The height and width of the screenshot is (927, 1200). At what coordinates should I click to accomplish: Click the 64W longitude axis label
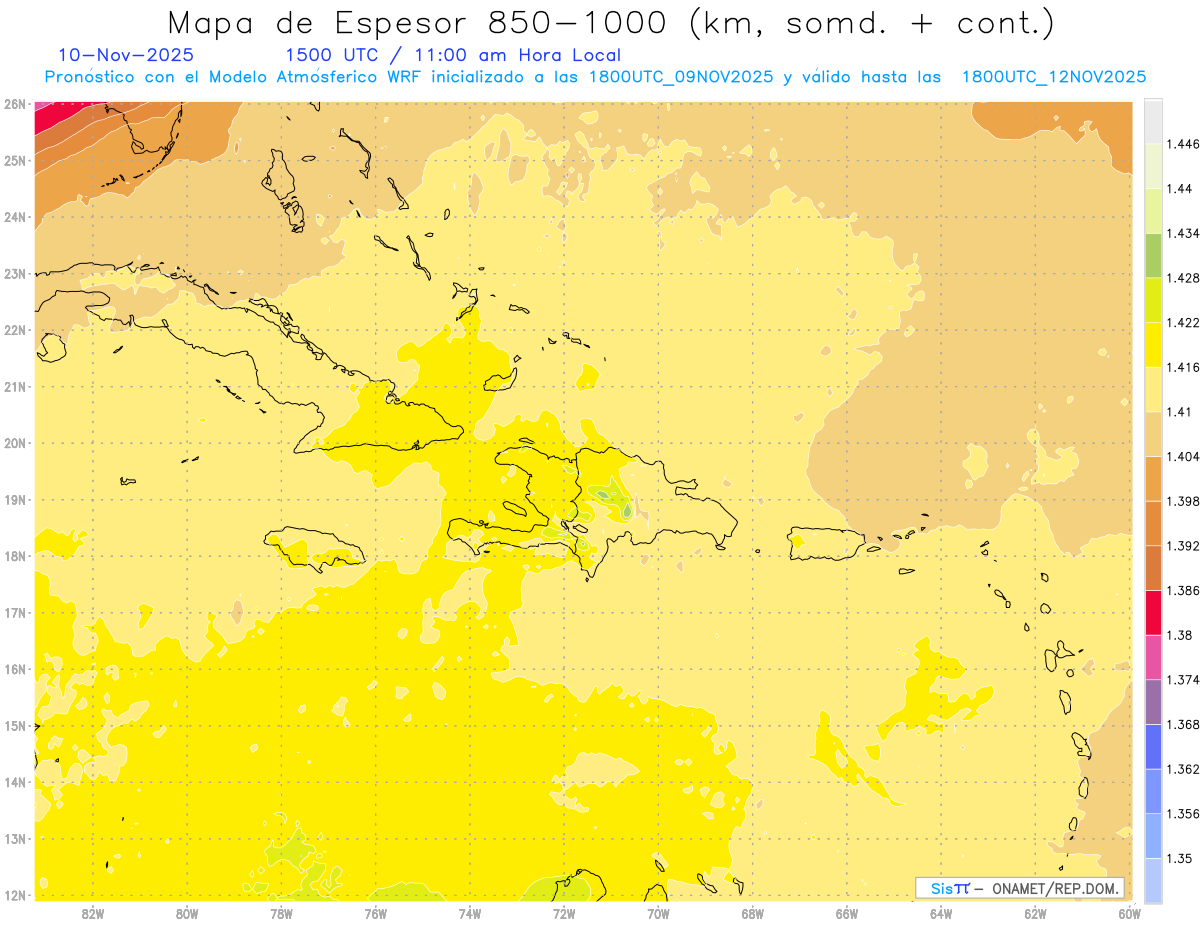(x=941, y=913)
